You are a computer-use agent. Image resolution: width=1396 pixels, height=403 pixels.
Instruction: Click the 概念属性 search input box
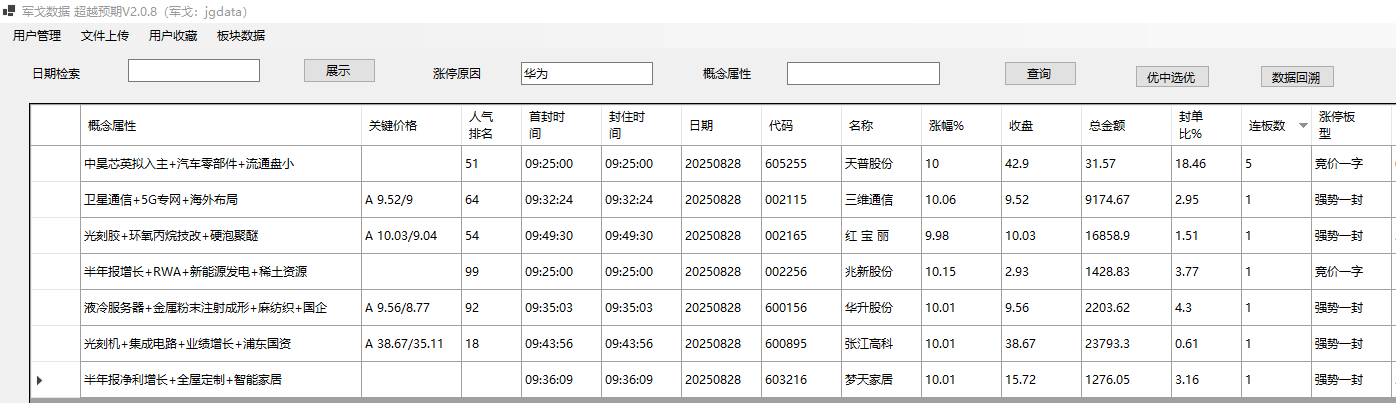click(x=863, y=74)
